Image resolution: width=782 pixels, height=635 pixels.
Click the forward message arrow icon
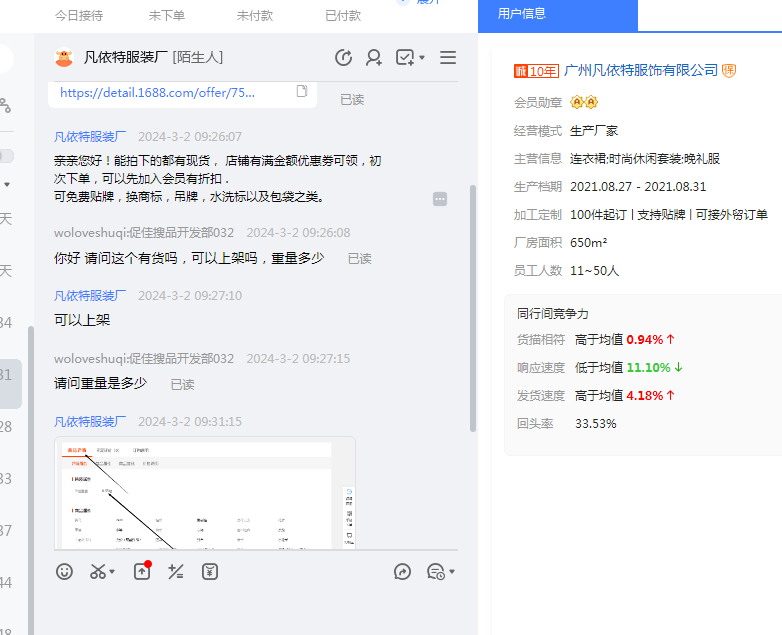[x=402, y=571]
